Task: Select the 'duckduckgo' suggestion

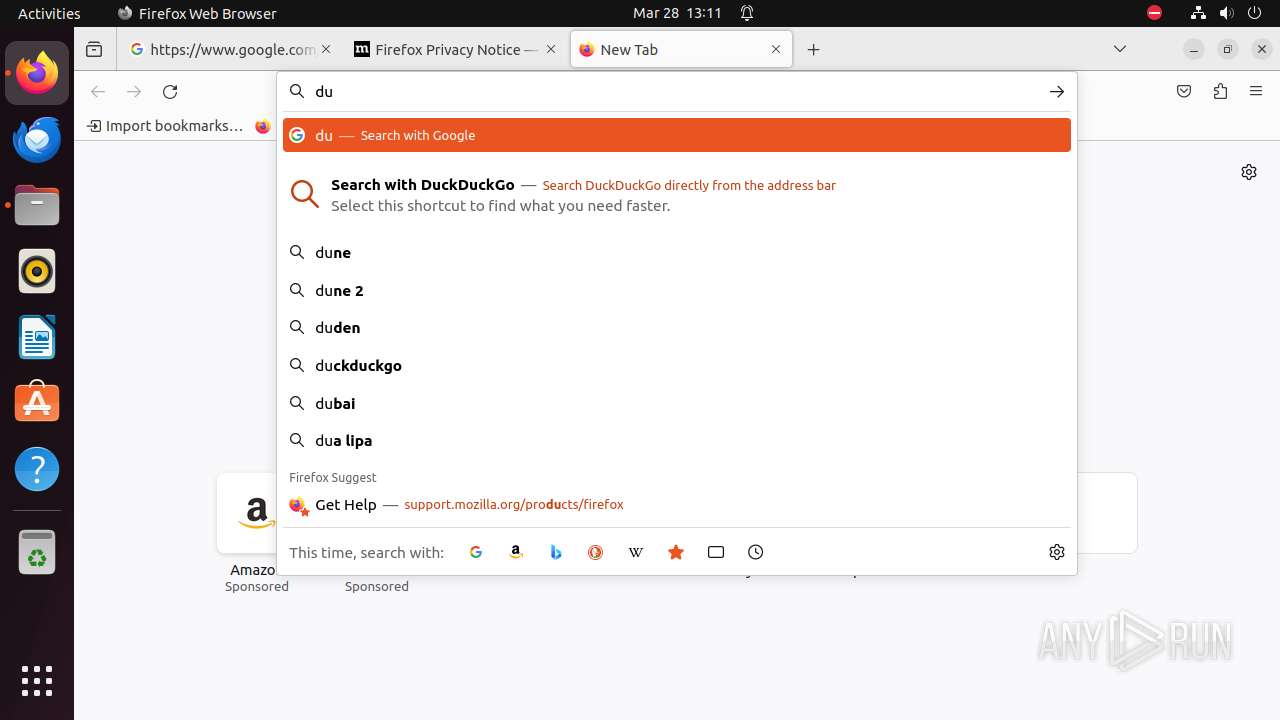Action: click(677, 365)
